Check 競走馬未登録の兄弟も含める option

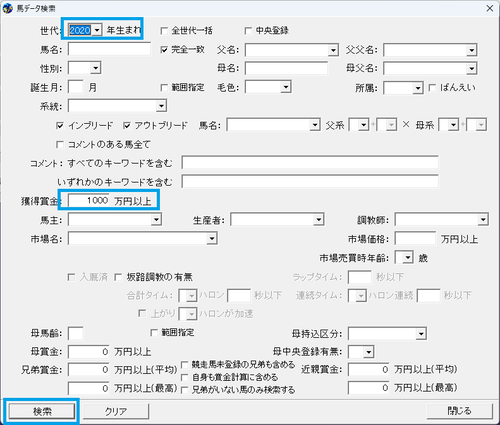184,365
